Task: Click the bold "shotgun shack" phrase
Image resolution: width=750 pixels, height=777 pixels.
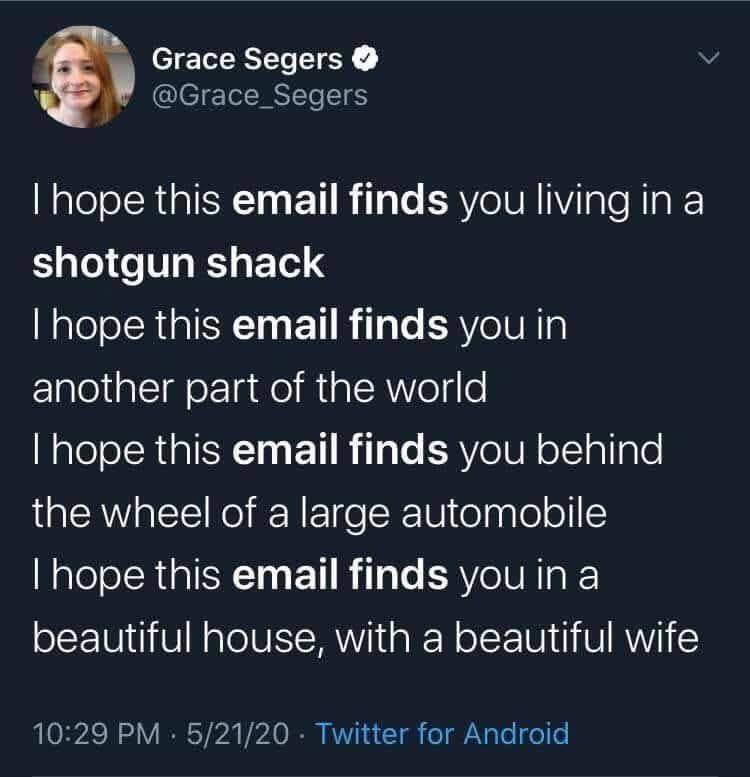Action: [179, 263]
